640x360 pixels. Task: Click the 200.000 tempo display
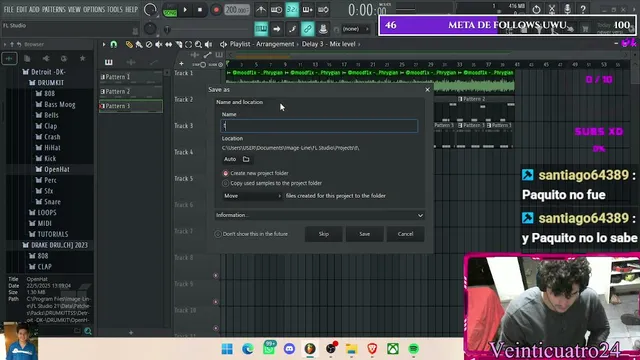tap(237, 10)
